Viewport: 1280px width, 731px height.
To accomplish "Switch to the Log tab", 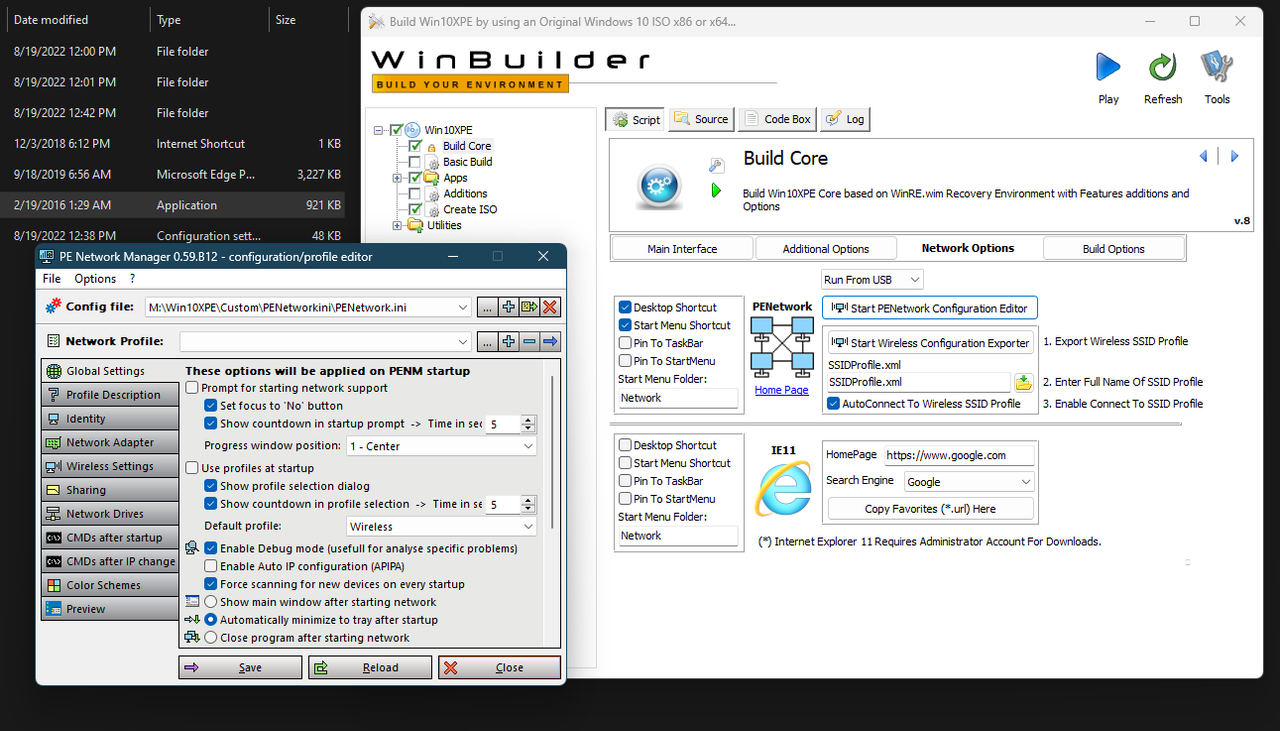I will pyautogui.click(x=845, y=119).
